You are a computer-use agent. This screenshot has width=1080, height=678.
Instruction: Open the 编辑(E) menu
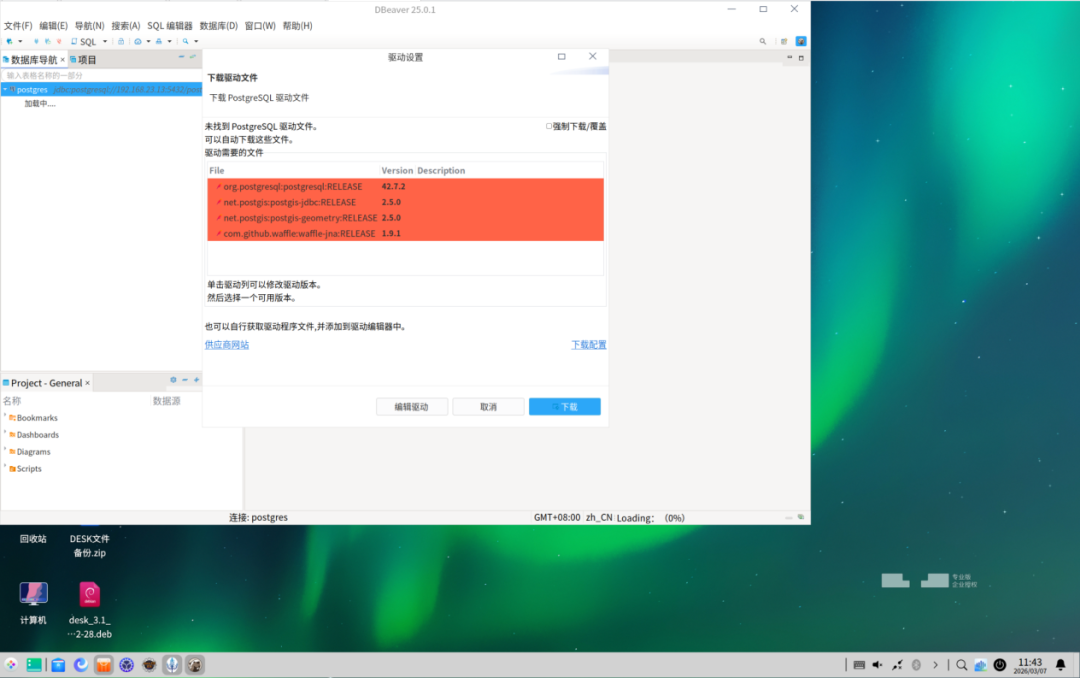(53, 25)
